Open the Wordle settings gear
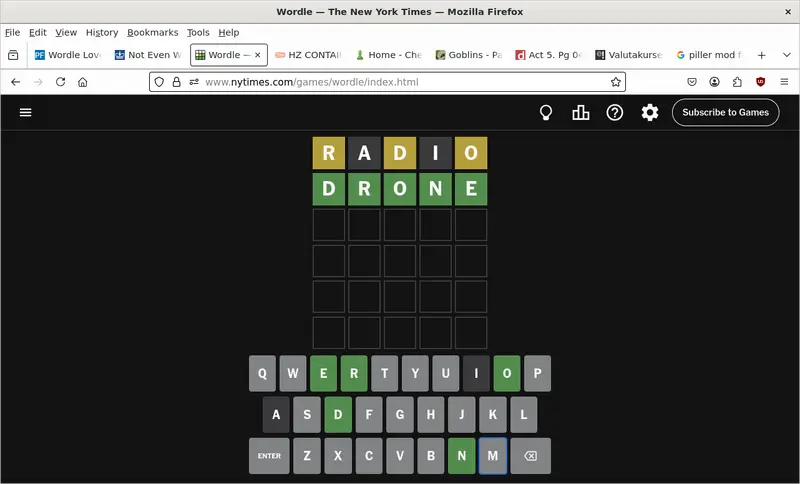 [649, 112]
